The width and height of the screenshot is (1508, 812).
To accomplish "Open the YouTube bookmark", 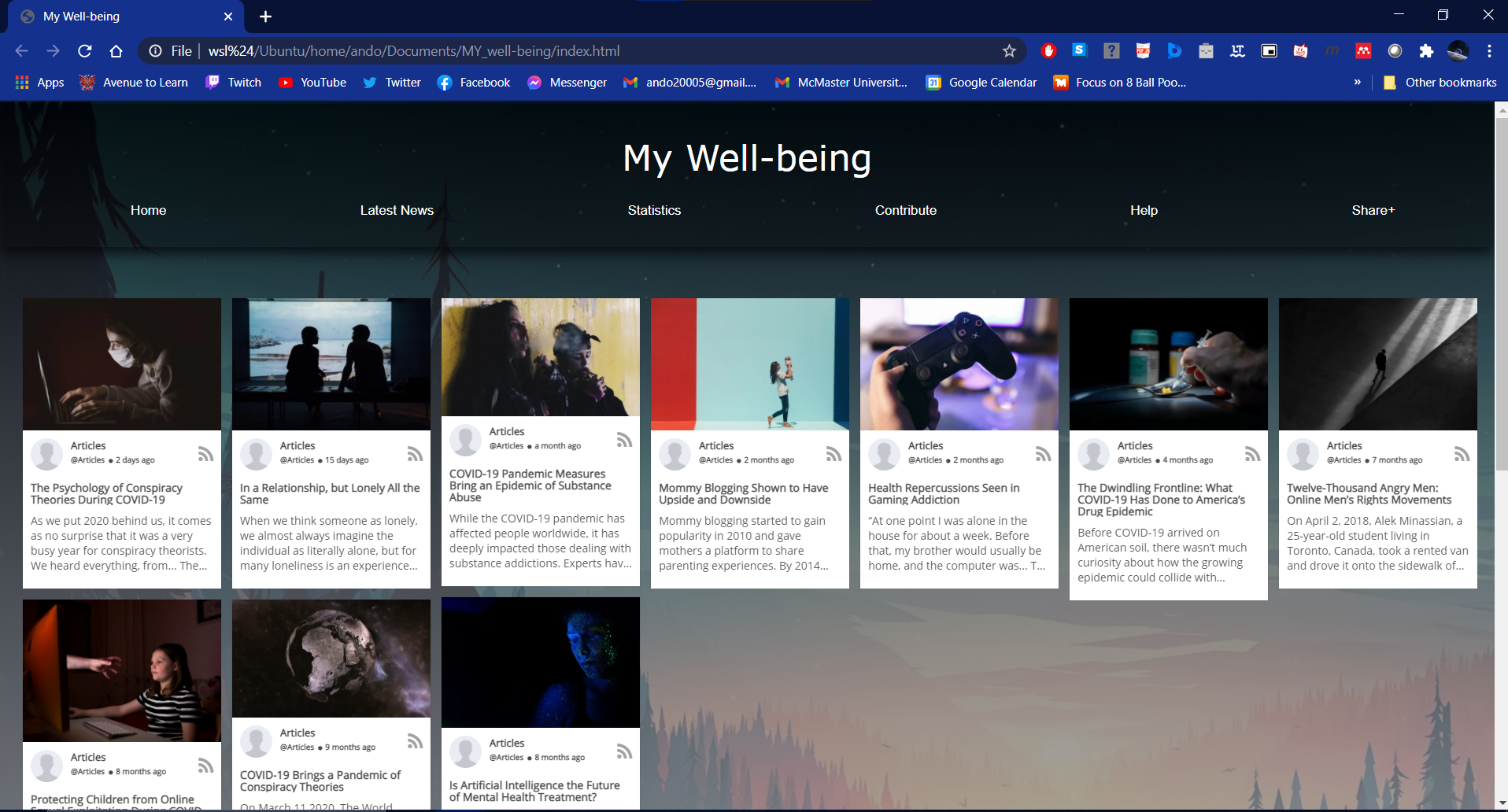I will (312, 83).
